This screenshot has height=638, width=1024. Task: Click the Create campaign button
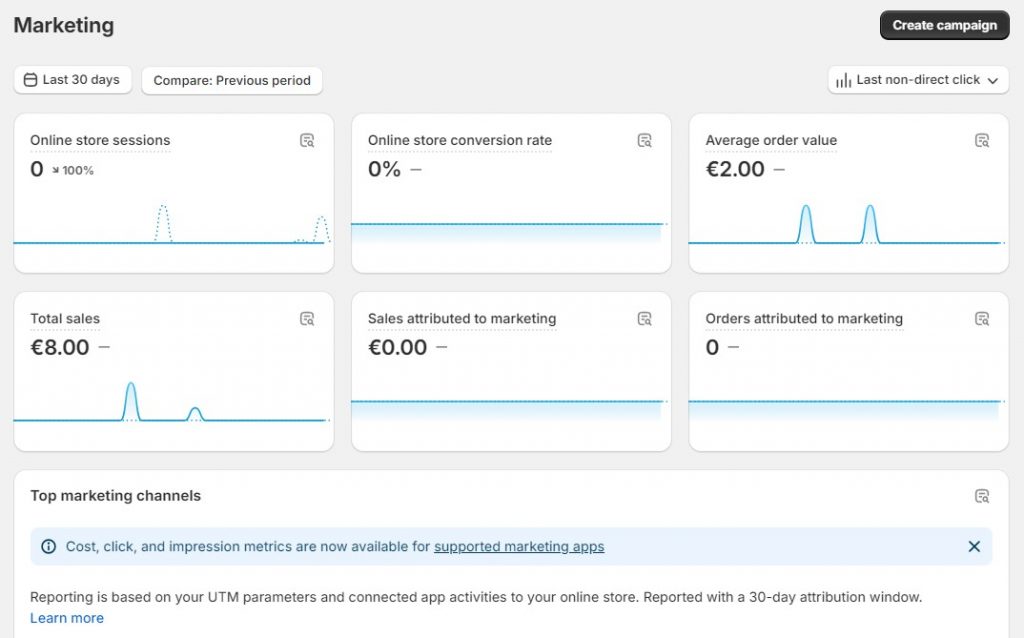944,24
